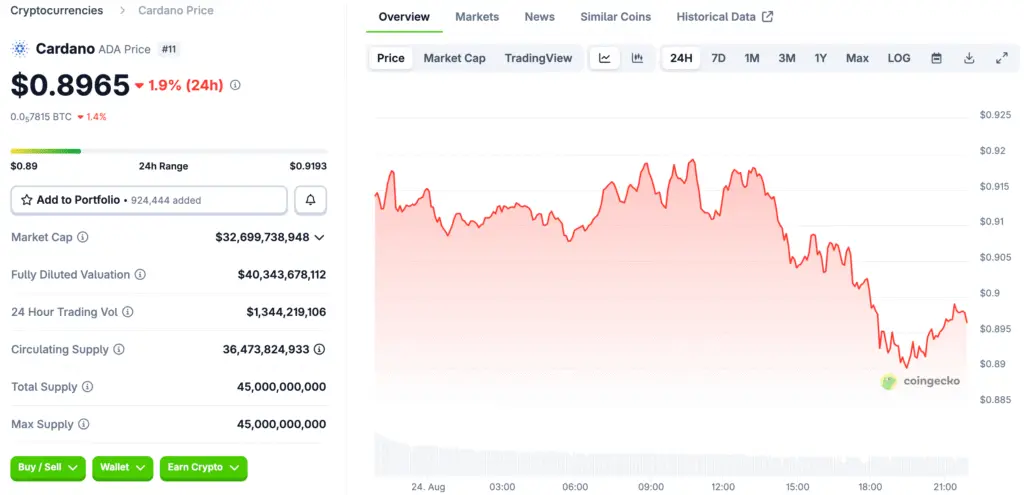Open Total Supply info icon
This screenshot has width=1024, height=495.
click(x=88, y=387)
